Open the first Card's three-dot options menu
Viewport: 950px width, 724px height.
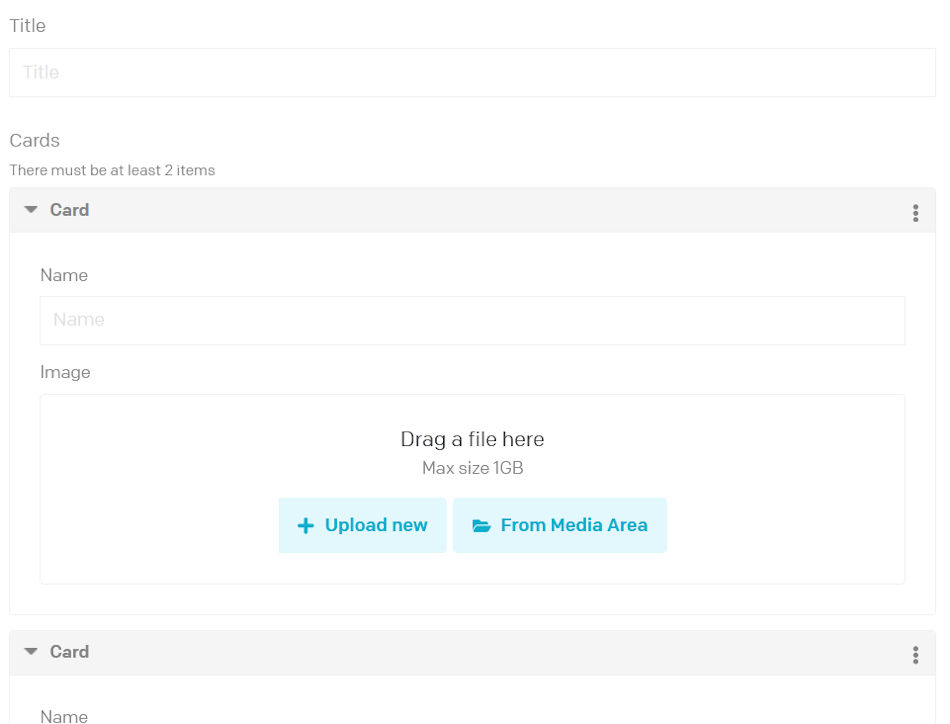tap(915, 212)
